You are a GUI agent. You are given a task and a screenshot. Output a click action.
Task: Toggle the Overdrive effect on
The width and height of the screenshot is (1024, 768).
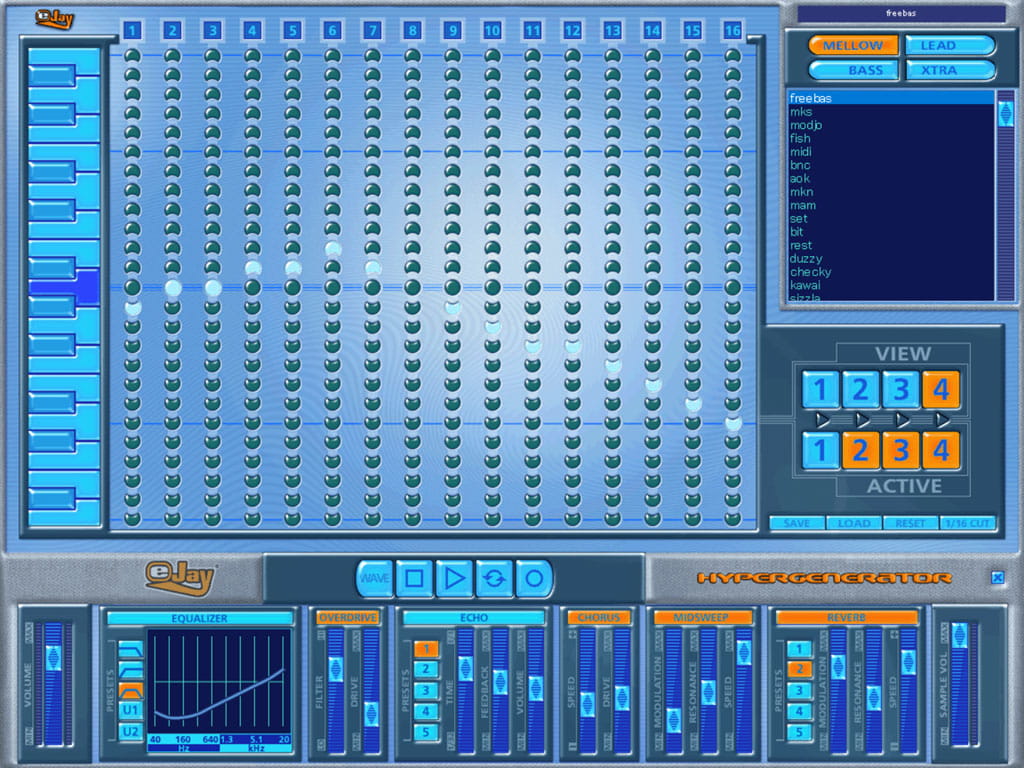(347, 618)
